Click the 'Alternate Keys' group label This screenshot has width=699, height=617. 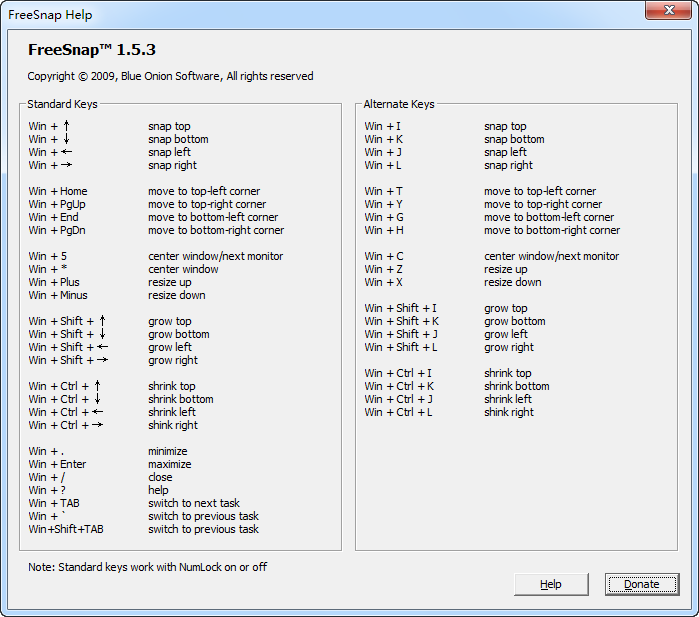click(x=399, y=104)
